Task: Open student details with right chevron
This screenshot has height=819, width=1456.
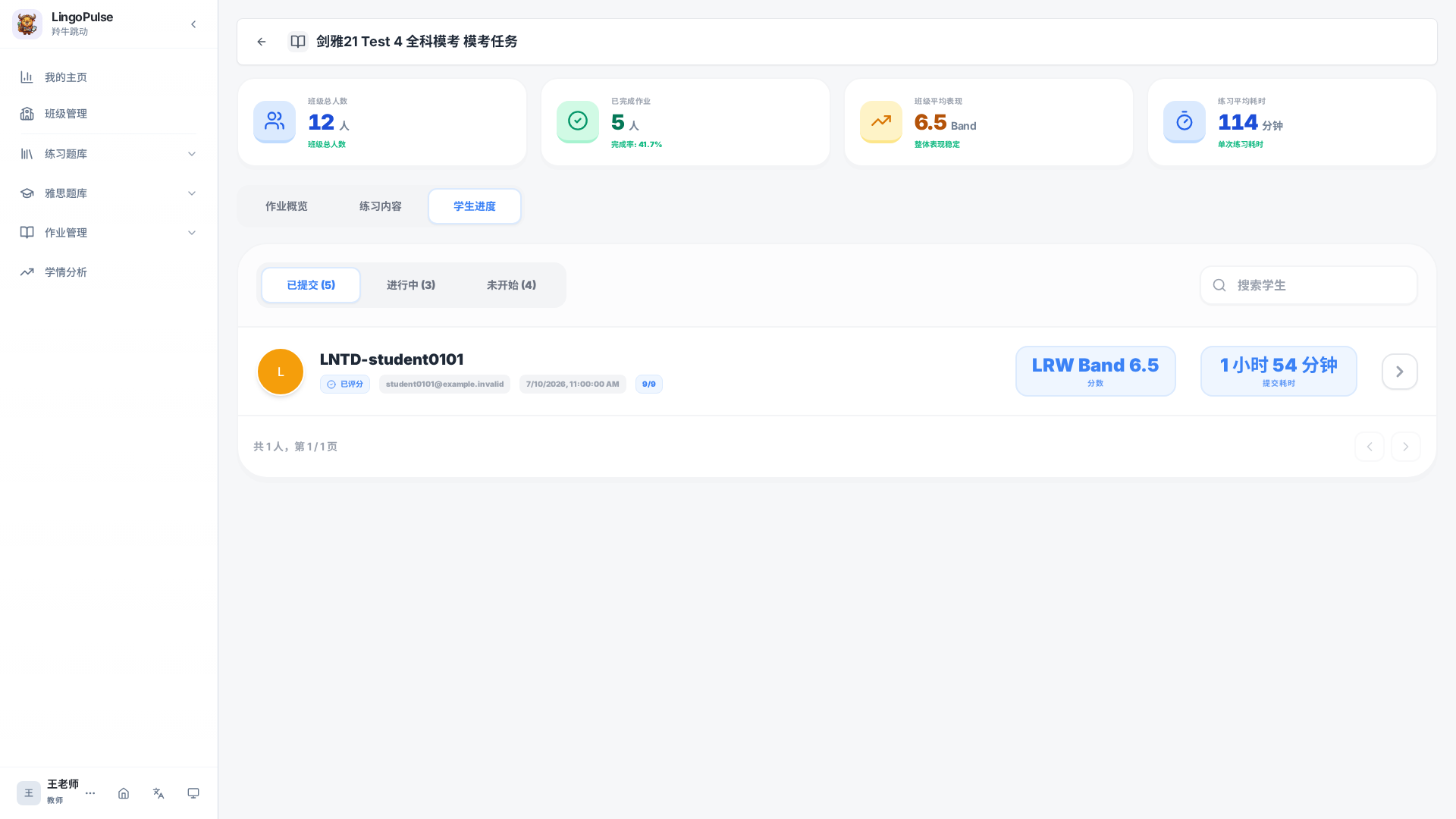Action: pos(1400,372)
